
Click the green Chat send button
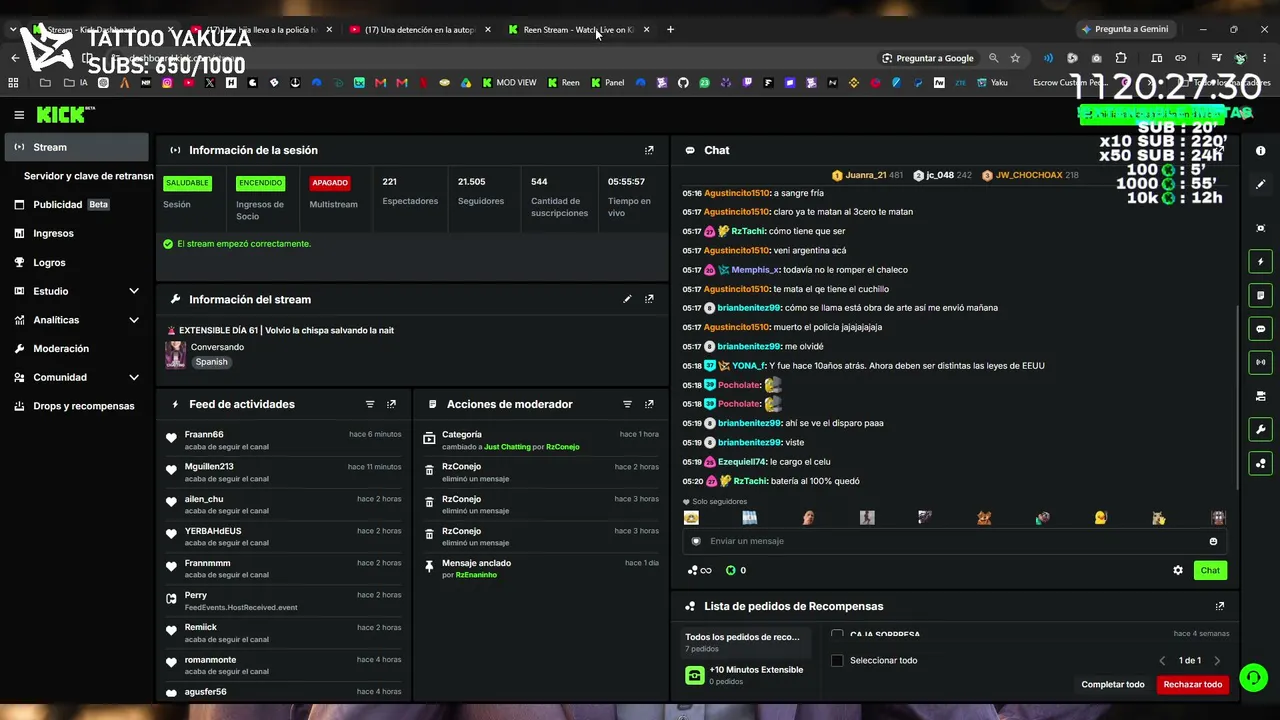1210,570
